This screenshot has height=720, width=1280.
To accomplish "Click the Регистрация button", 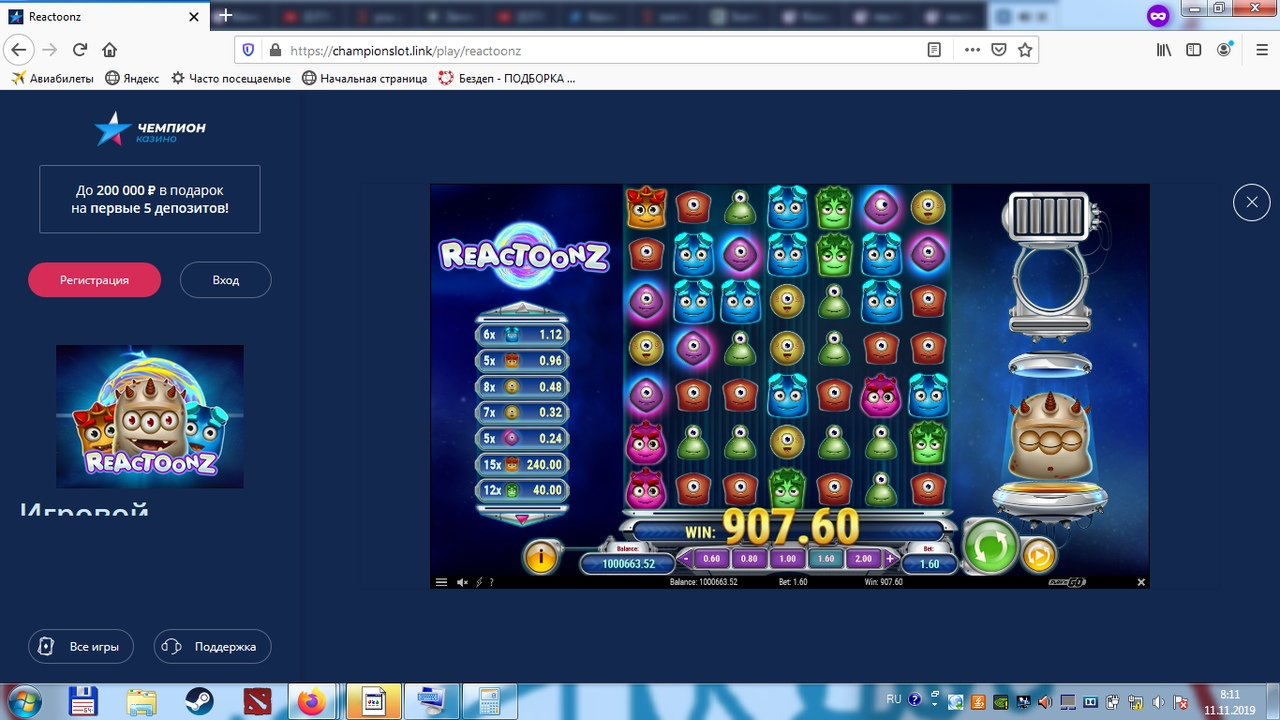I will pos(94,280).
